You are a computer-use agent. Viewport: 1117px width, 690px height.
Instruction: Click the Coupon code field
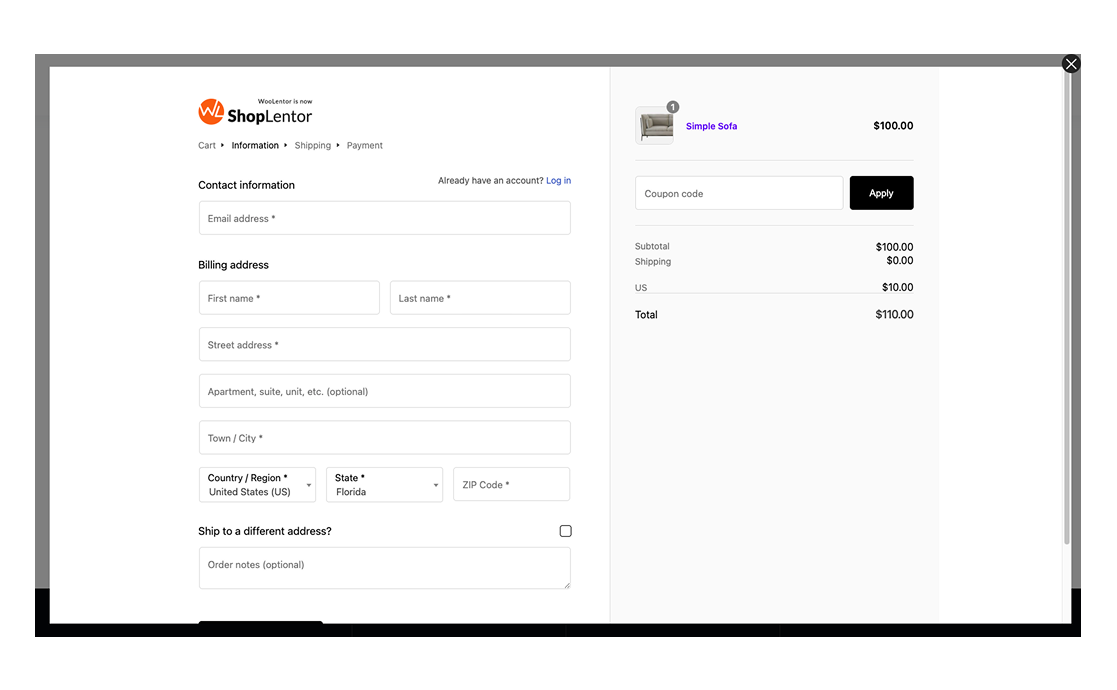[738, 192]
